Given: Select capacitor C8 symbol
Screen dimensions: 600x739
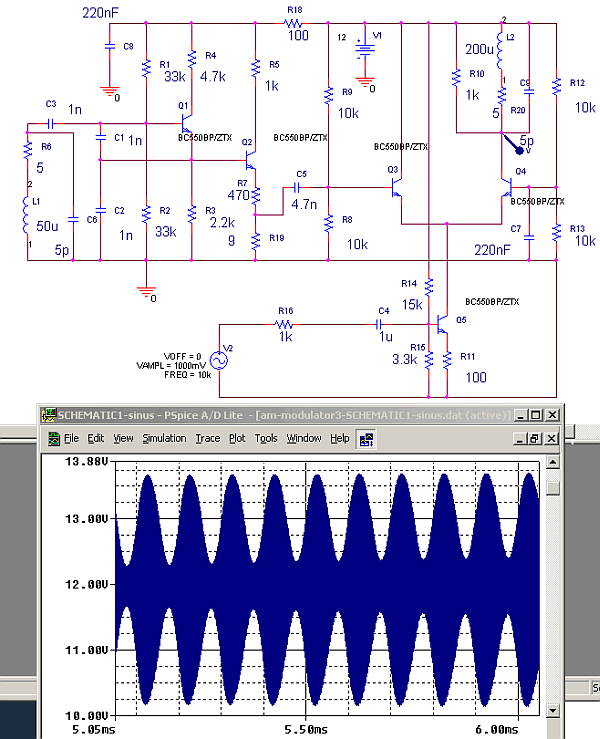Looking at the screenshot, I should 109,46.
